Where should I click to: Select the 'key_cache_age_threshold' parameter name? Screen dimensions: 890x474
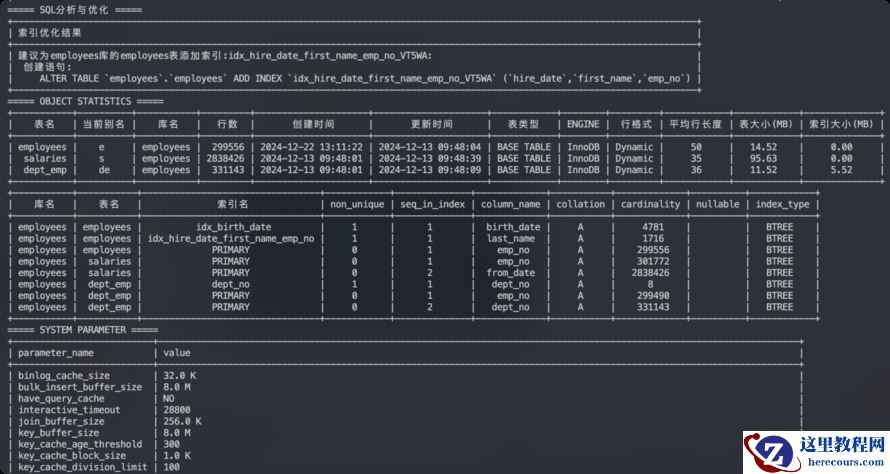(80, 444)
